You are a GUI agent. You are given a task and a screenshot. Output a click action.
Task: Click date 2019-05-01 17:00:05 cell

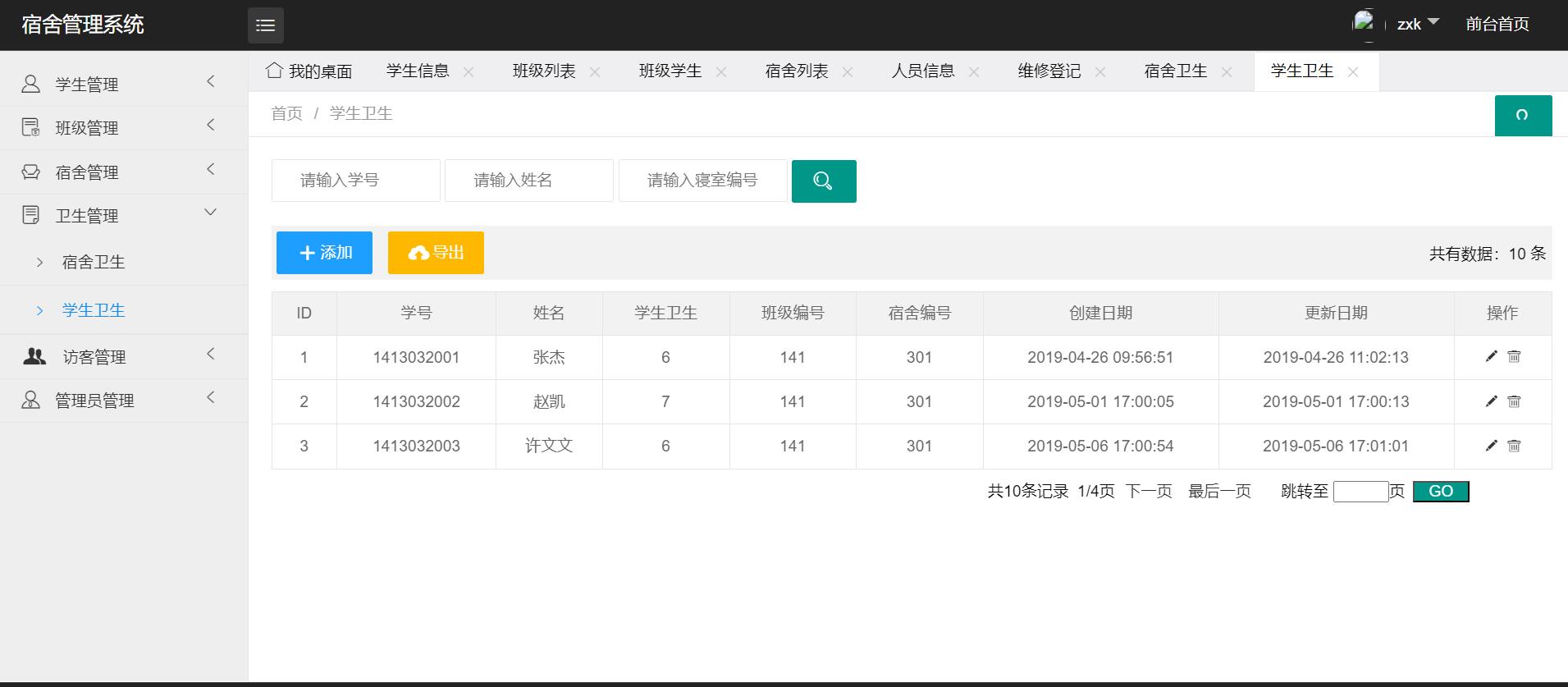(x=1100, y=401)
